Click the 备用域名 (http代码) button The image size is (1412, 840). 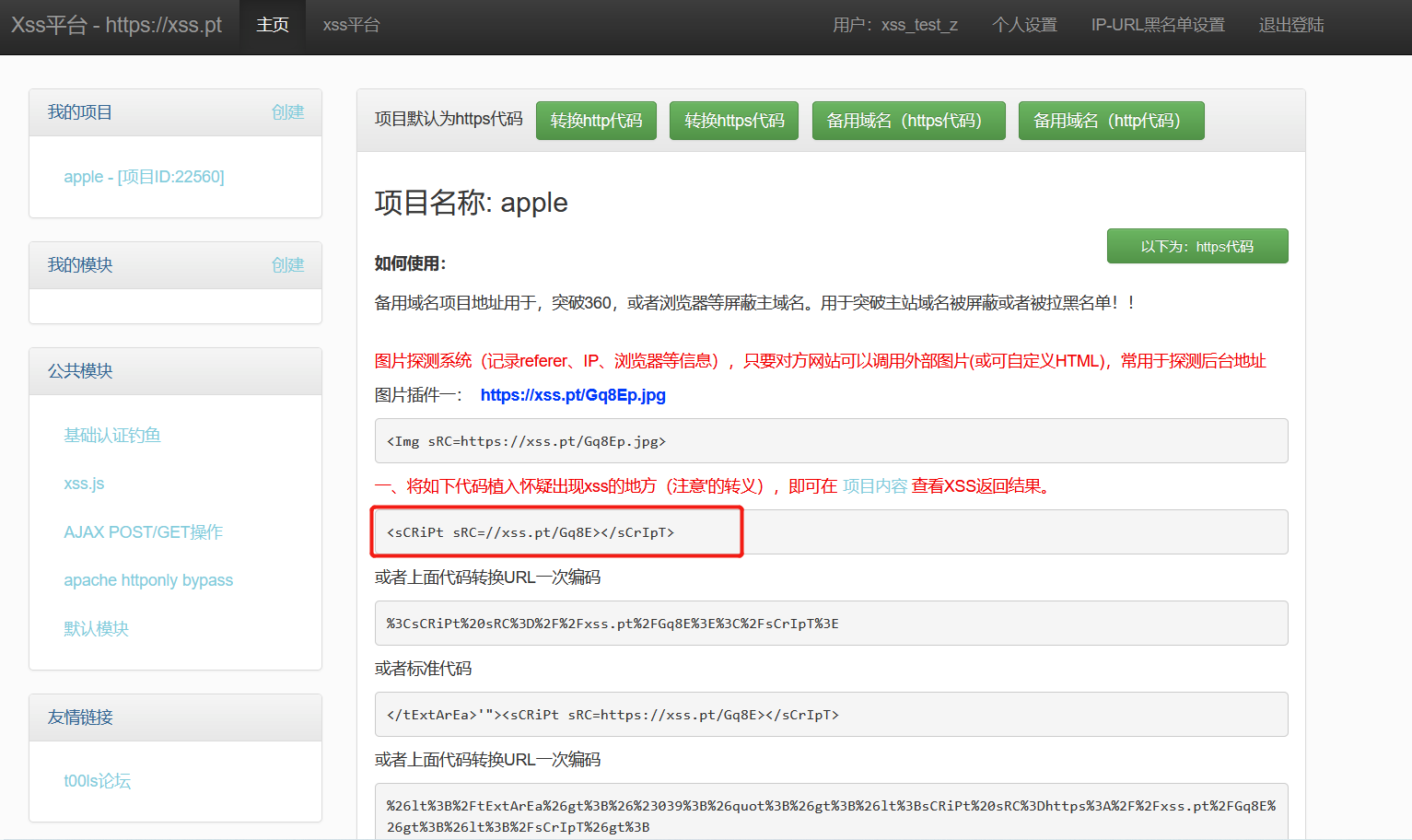[x=1111, y=121]
